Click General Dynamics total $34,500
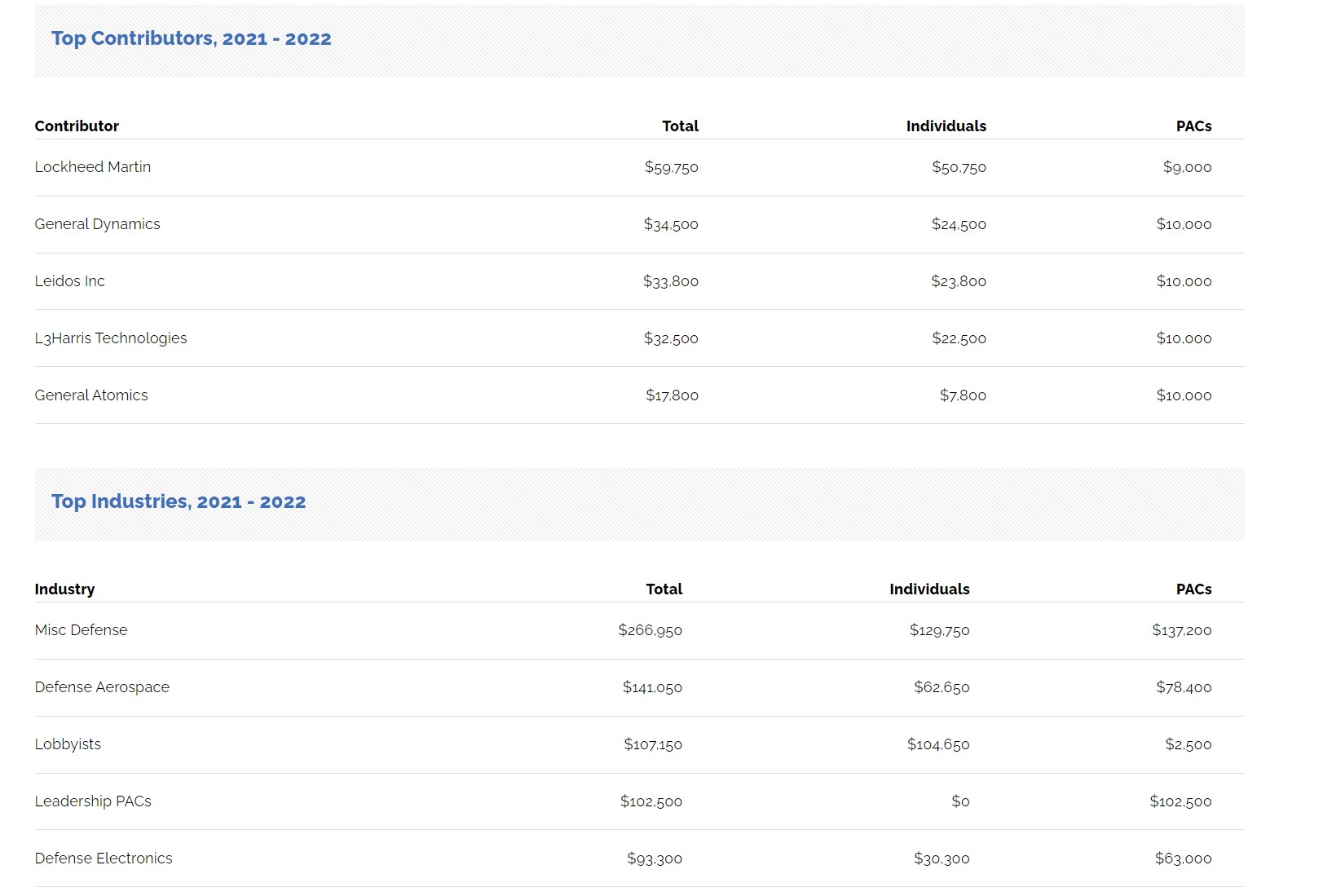This screenshot has height=896, width=1323. tap(671, 224)
